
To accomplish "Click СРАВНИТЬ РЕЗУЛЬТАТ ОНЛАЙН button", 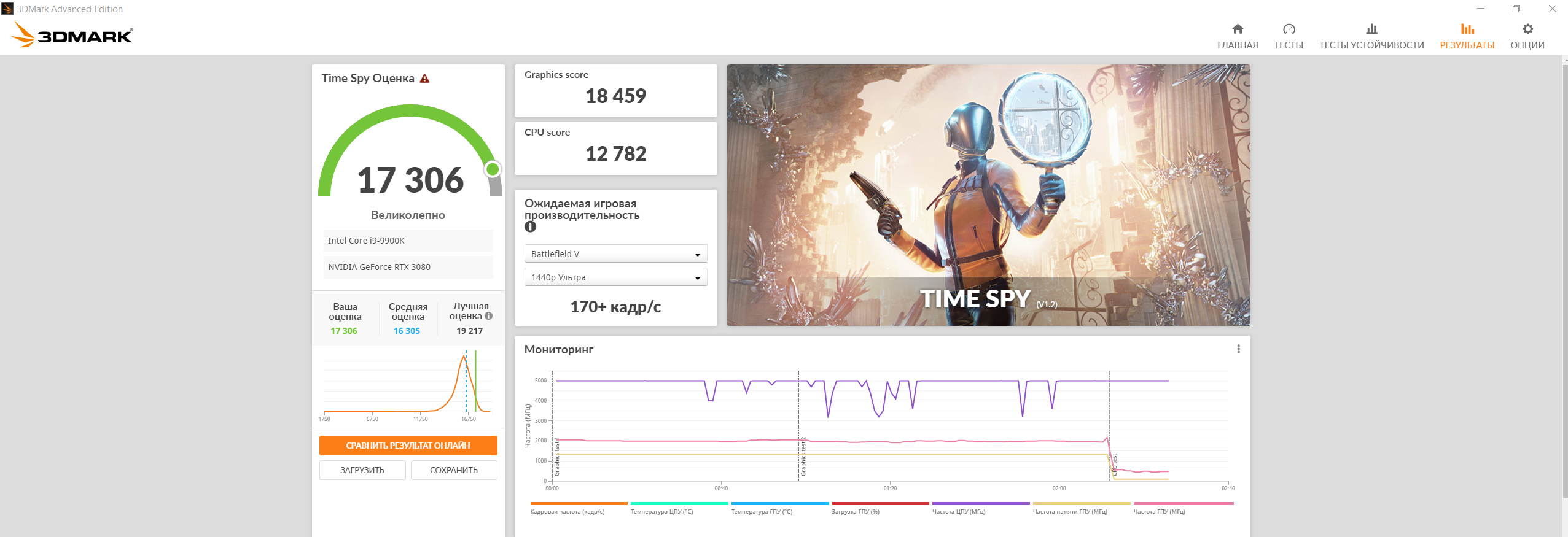I will (x=408, y=446).
